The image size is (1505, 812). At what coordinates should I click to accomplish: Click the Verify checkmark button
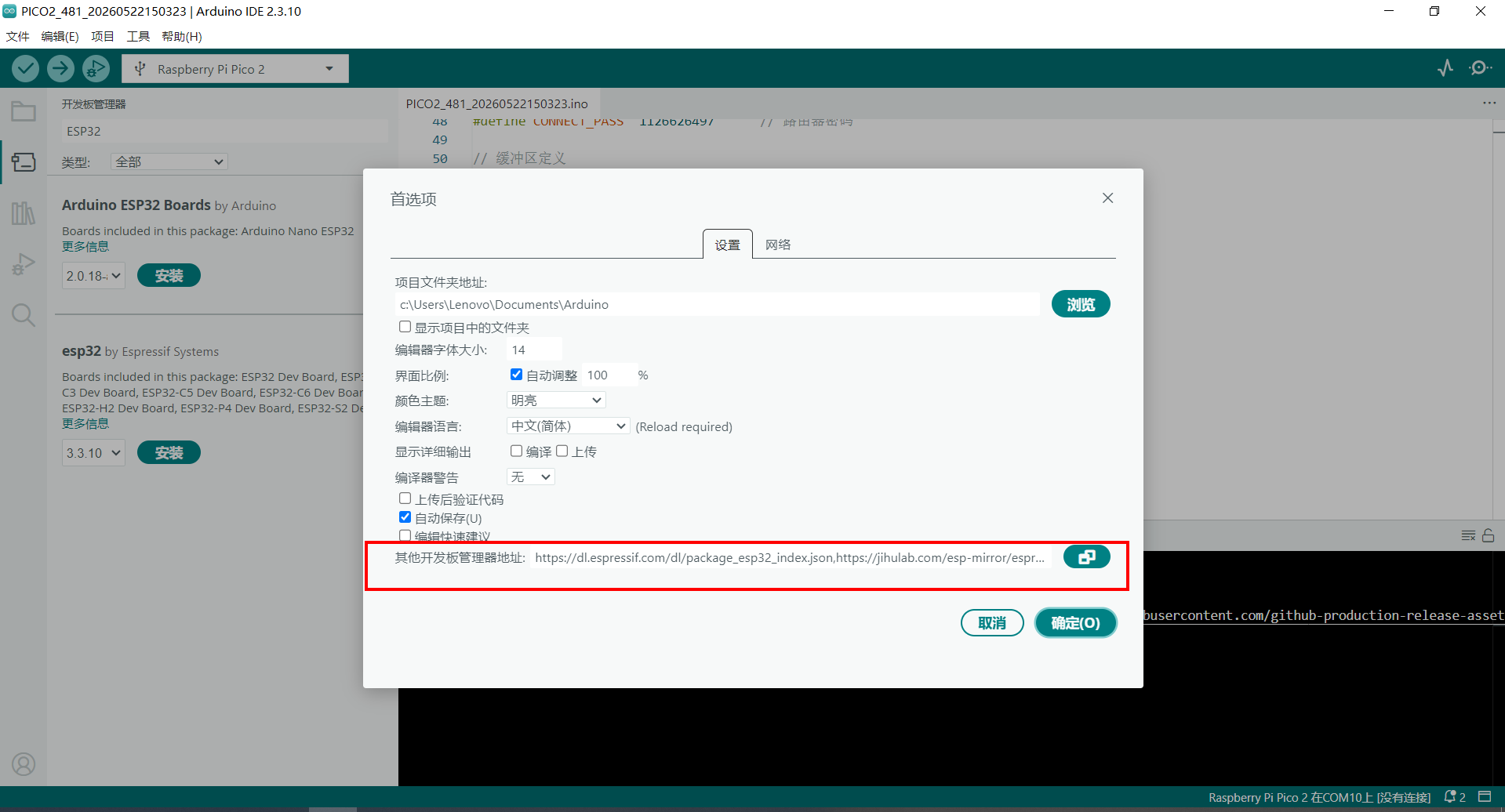tap(26, 69)
